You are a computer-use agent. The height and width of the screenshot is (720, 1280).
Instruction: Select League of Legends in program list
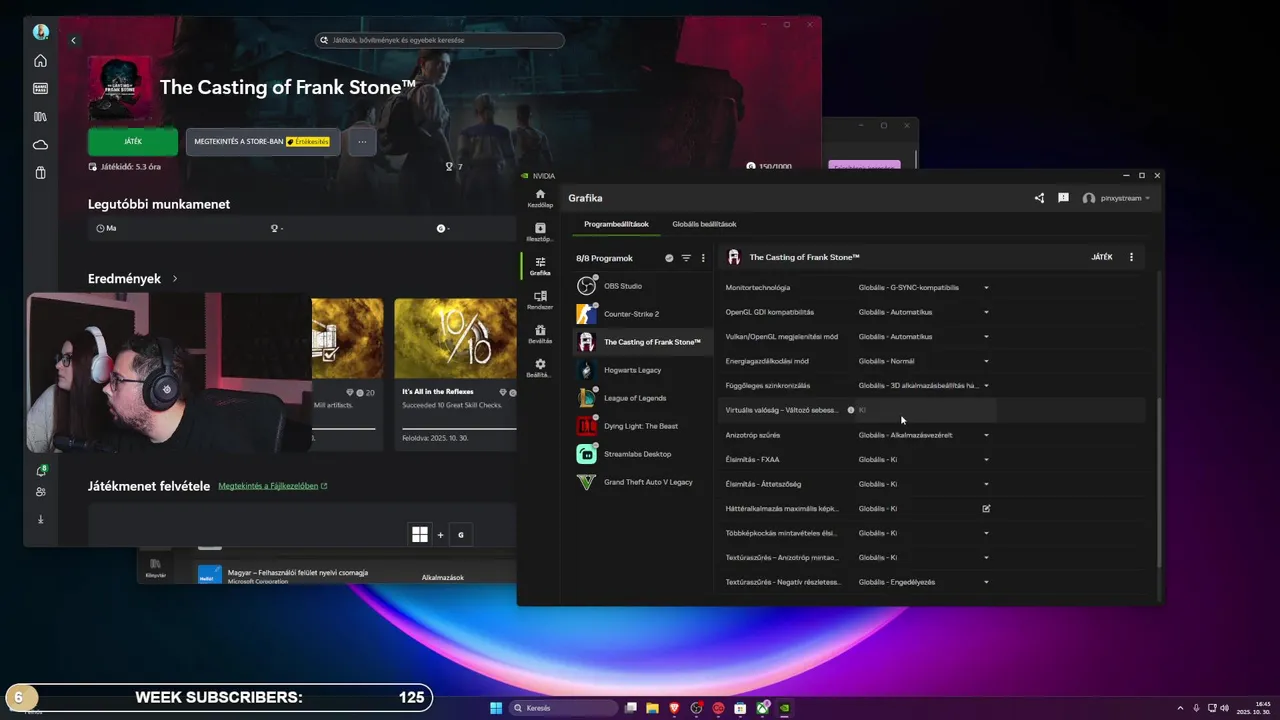[642, 398]
